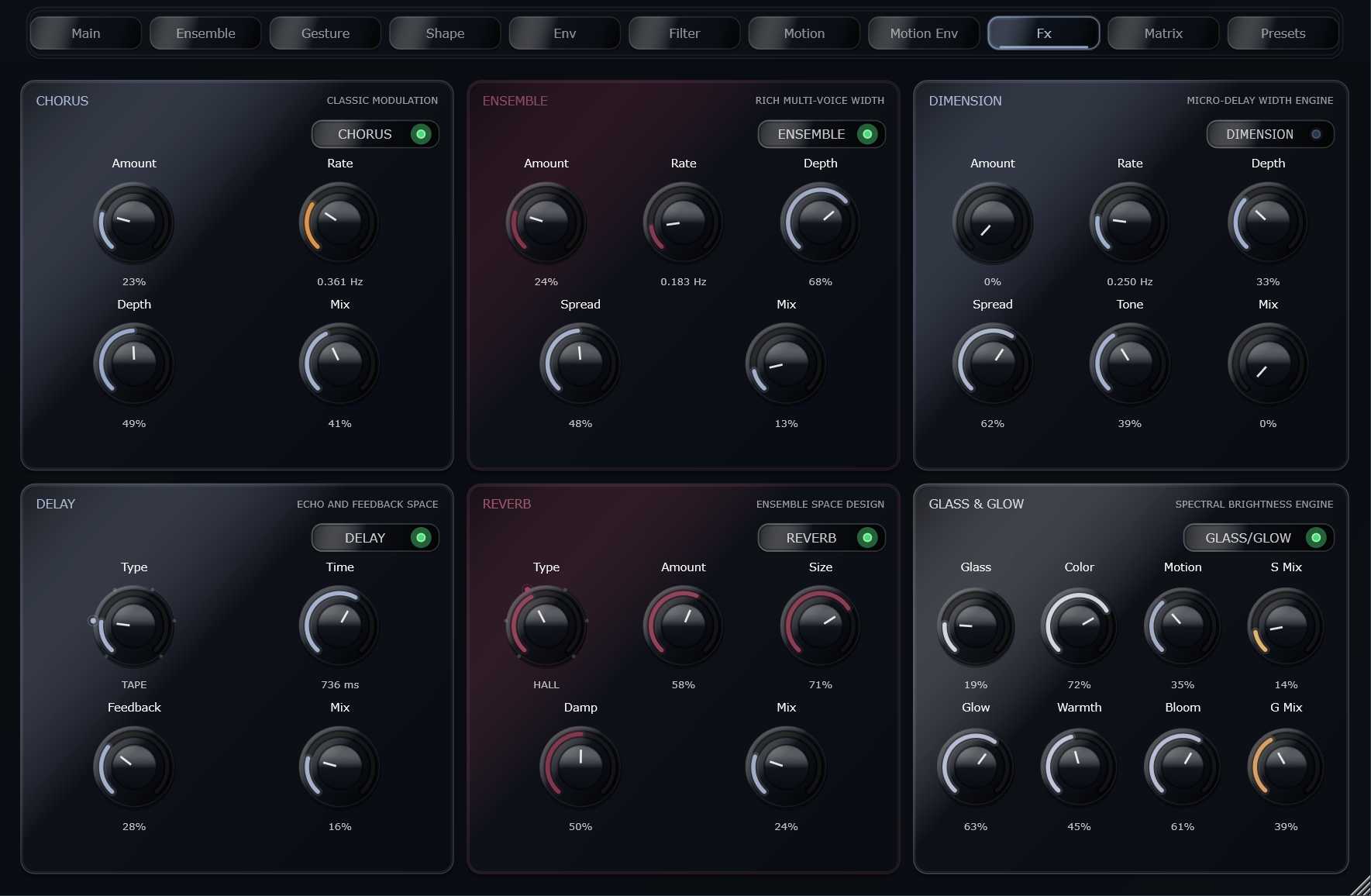Image resolution: width=1371 pixels, height=896 pixels.
Task: Disable the GLASS/GLOW effect toggle
Action: [x=1259, y=538]
